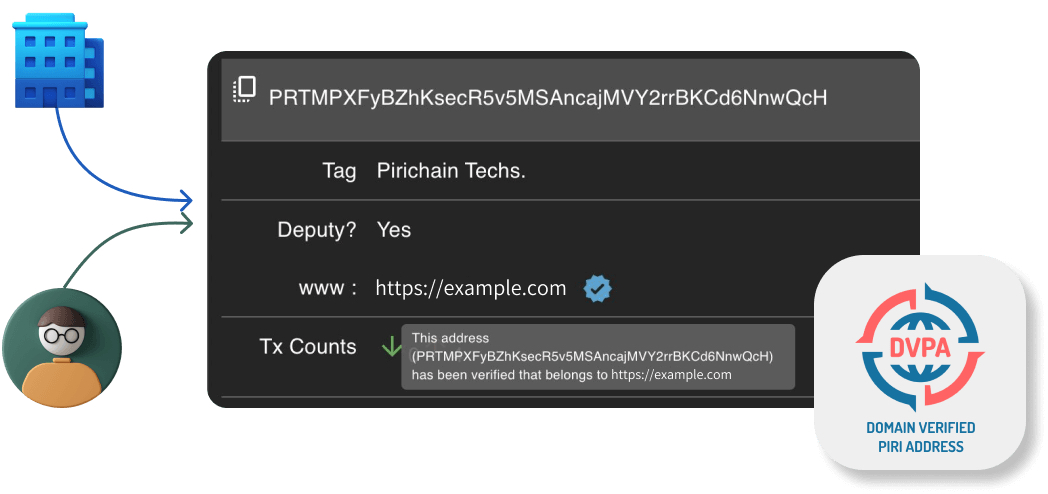Screen dimensions: 1048x494
Task: Click the blue office building icon
Action: click(57, 60)
